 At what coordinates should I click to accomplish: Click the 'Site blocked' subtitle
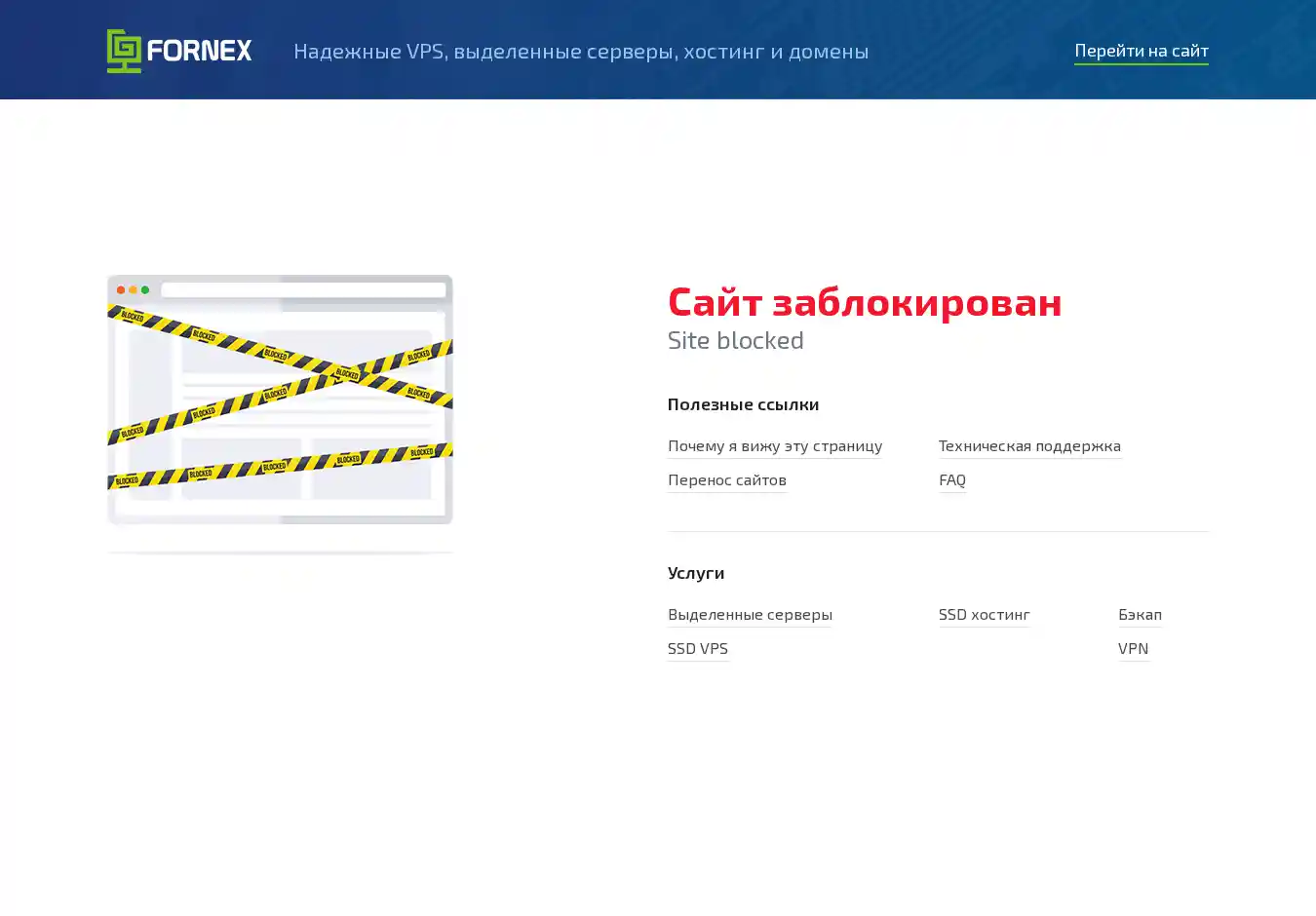(735, 340)
